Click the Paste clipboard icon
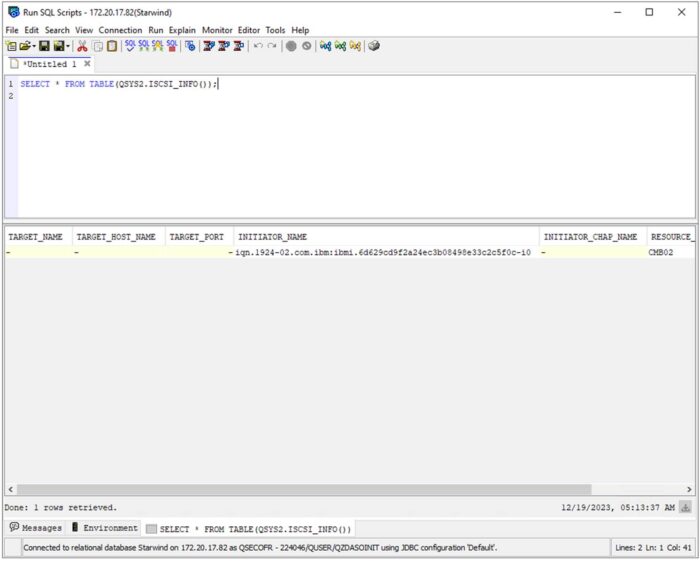Viewport: 700px width, 561px height. [x=112, y=46]
